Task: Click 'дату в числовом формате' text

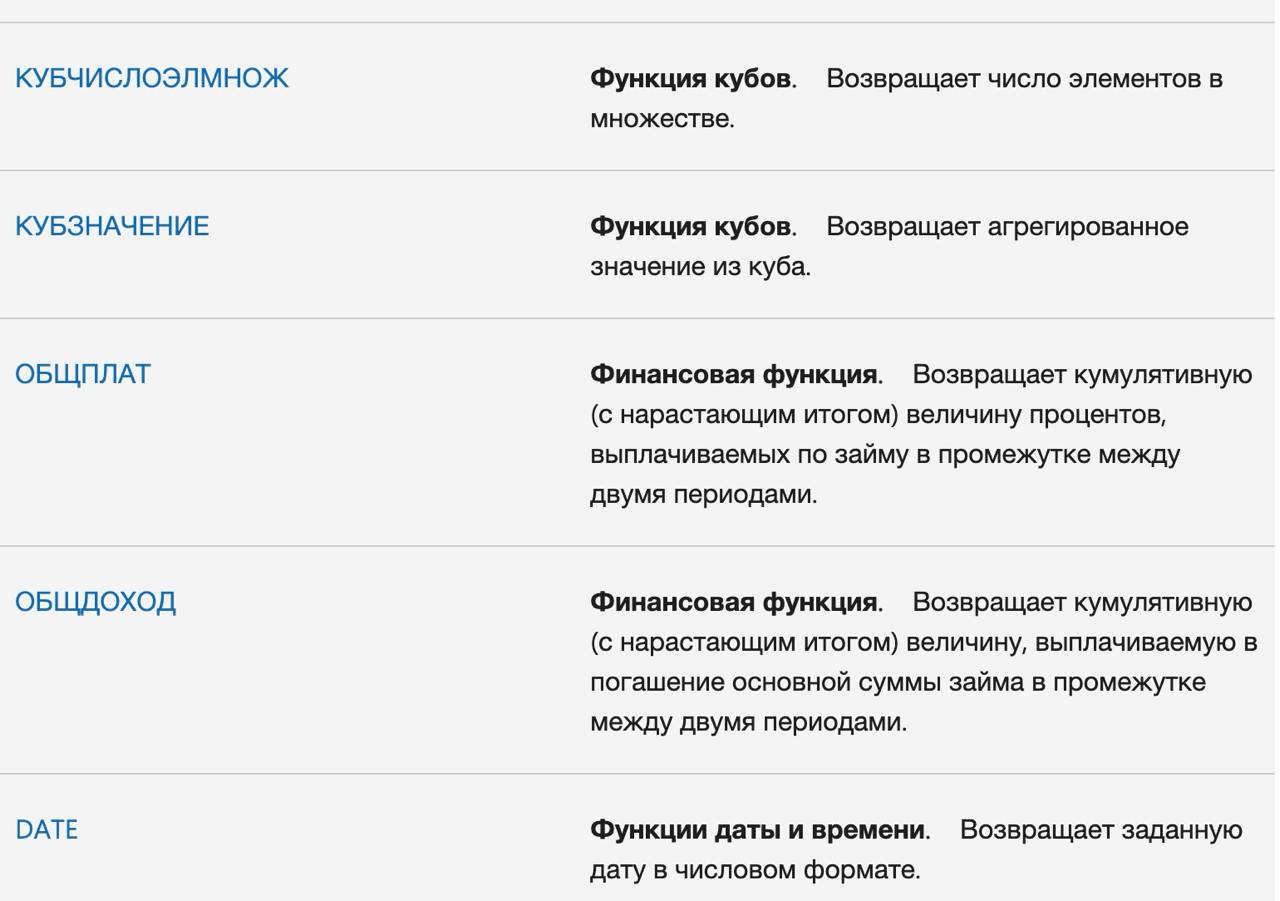Action: [753, 870]
